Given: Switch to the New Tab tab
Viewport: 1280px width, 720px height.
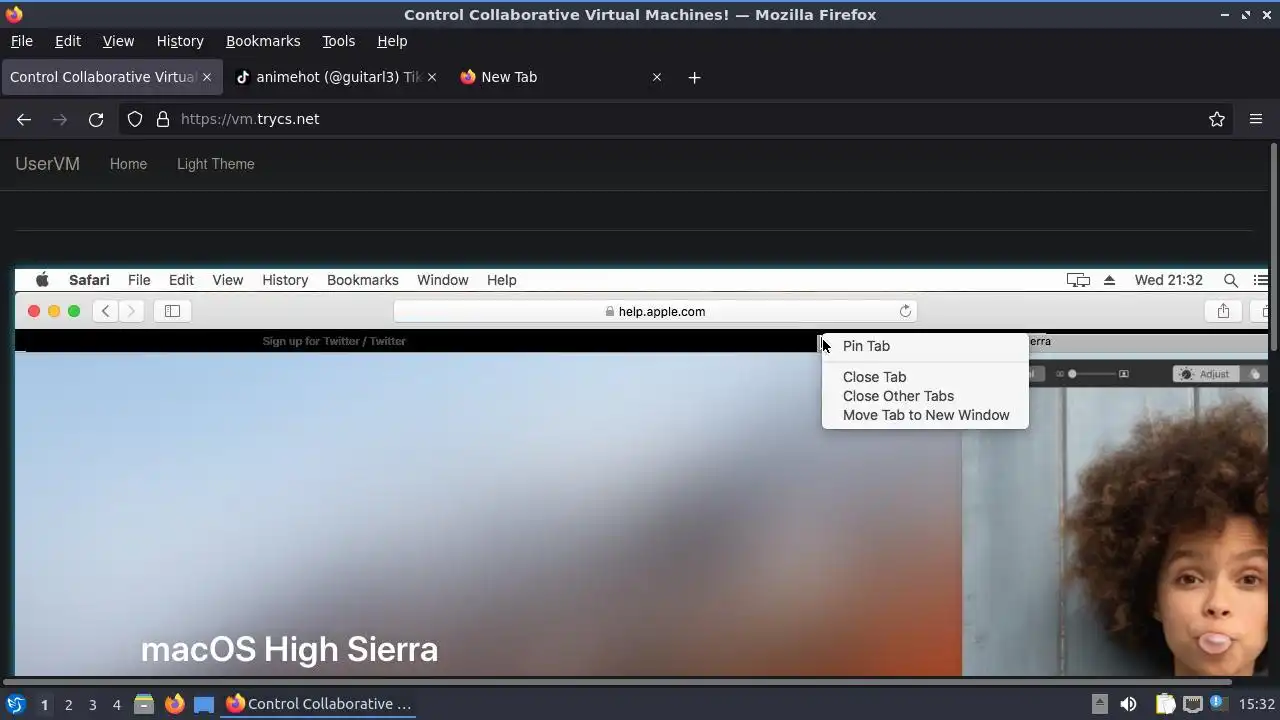Looking at the screenshot, I should [560, 77].
